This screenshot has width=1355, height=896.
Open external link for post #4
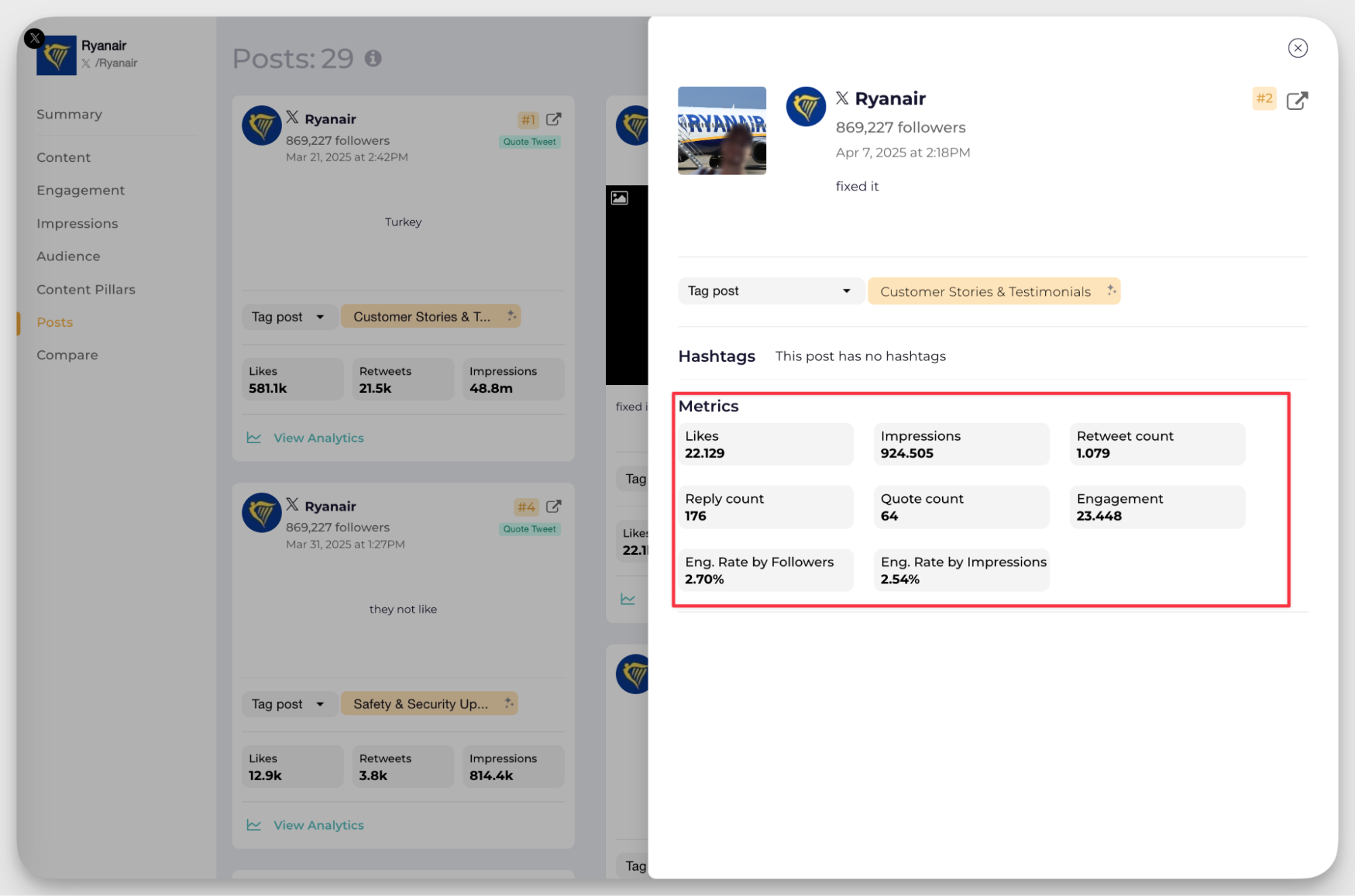click(554, 506)
